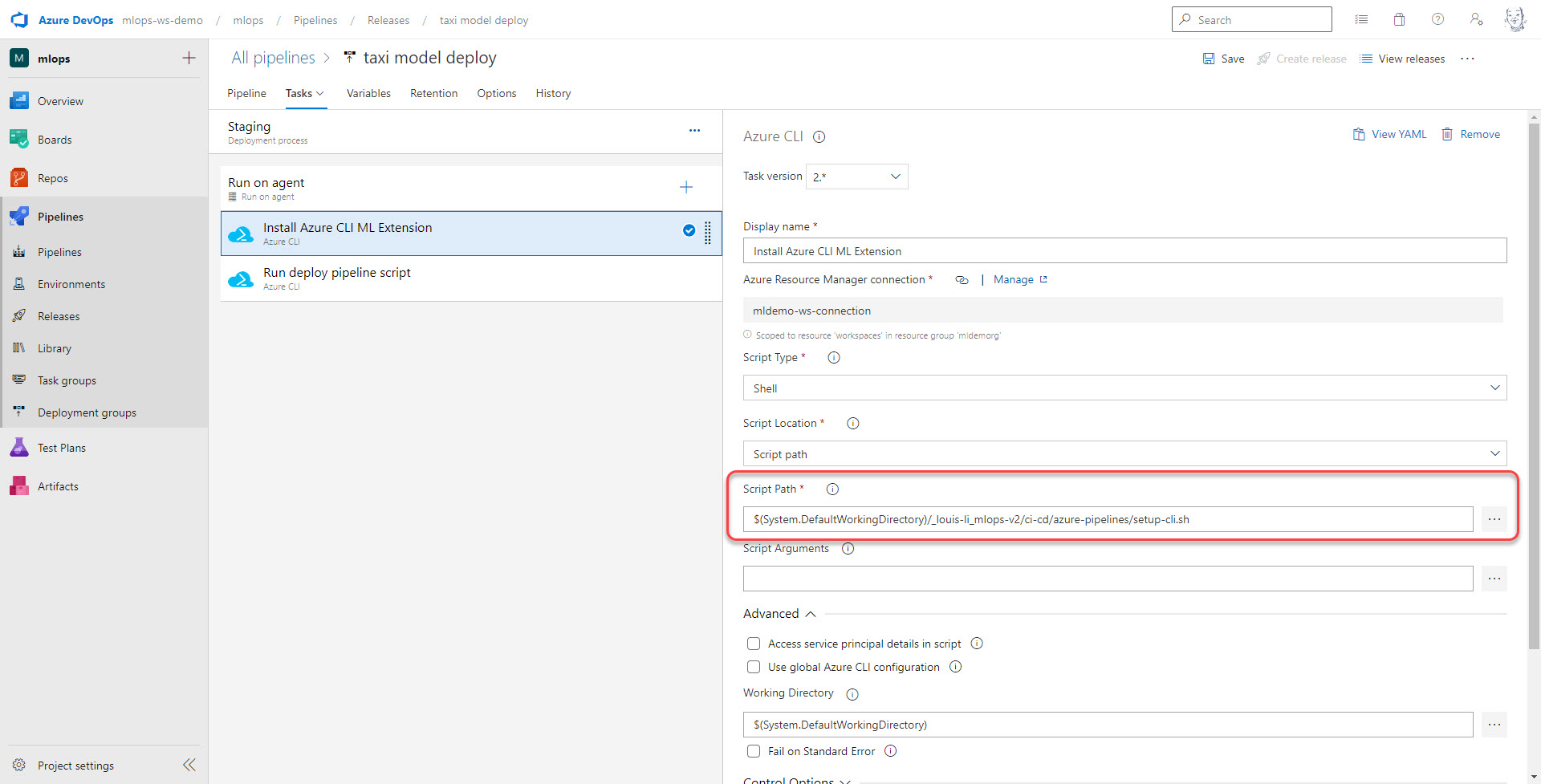The height and width of the screenshot is (784, 1541).
Task: Expand the Control Options section
Action: [796, 780]
